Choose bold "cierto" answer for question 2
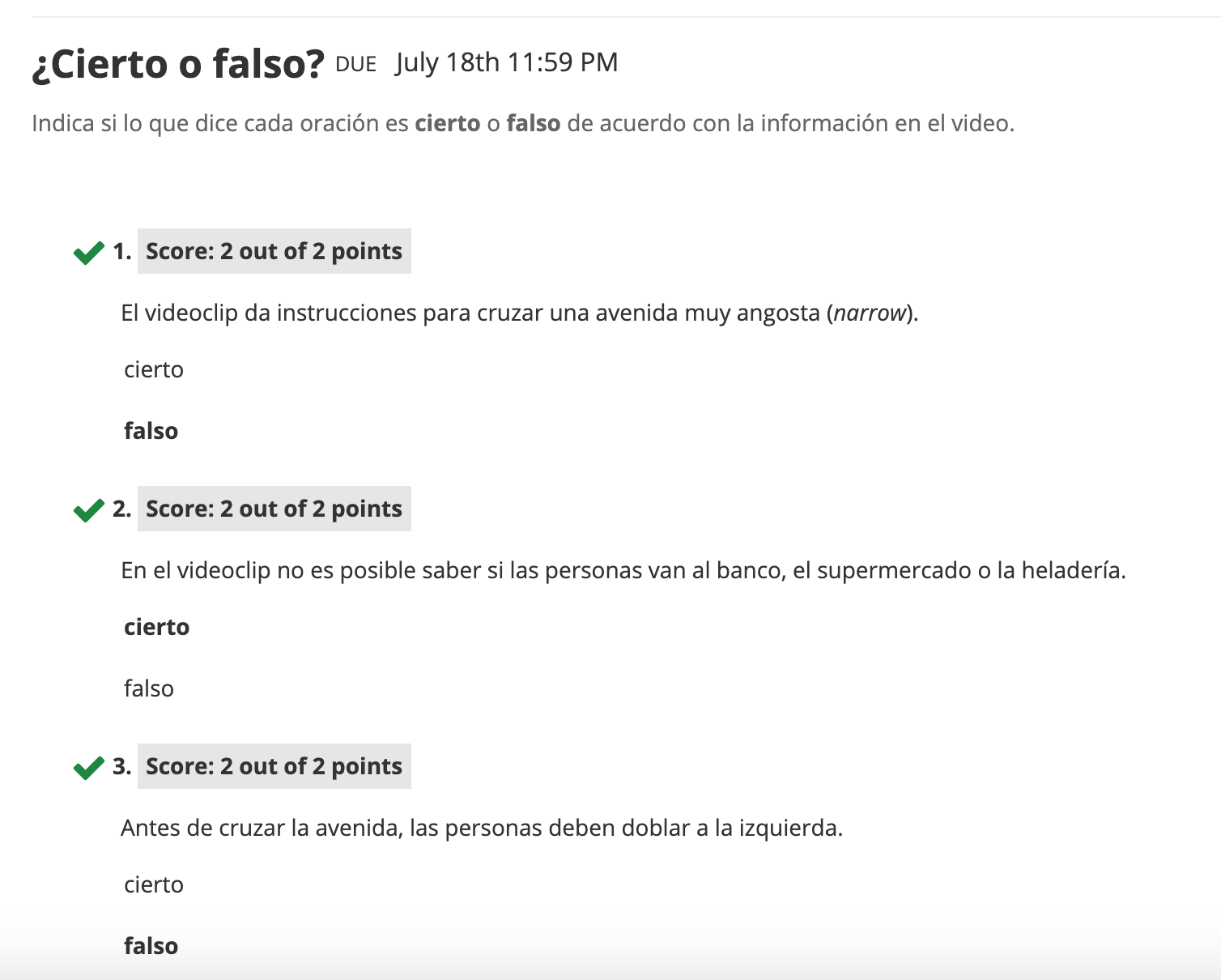The height and width of the screenshot is (980, 1221). tap(156, 628)
